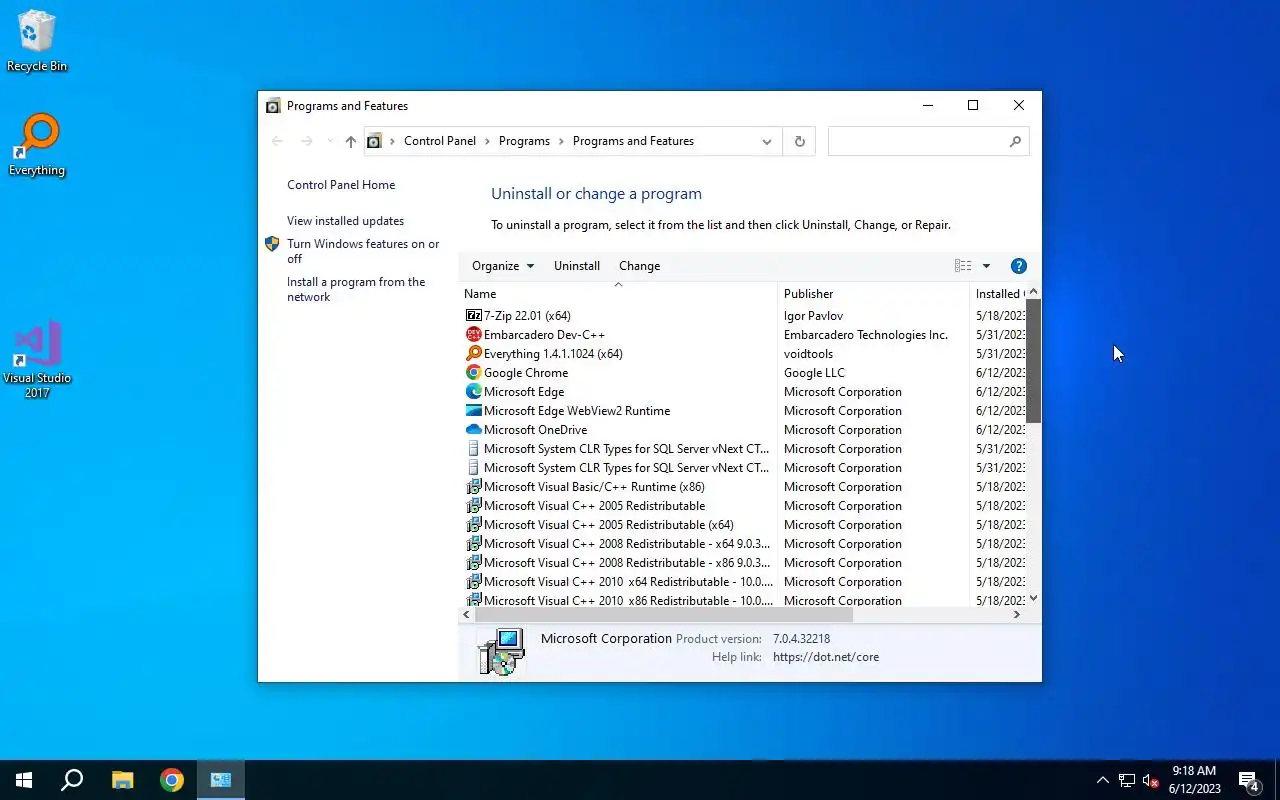
Task: Select Microsoft Edge WebView2 Runtime icon
Action: (474, 411)
